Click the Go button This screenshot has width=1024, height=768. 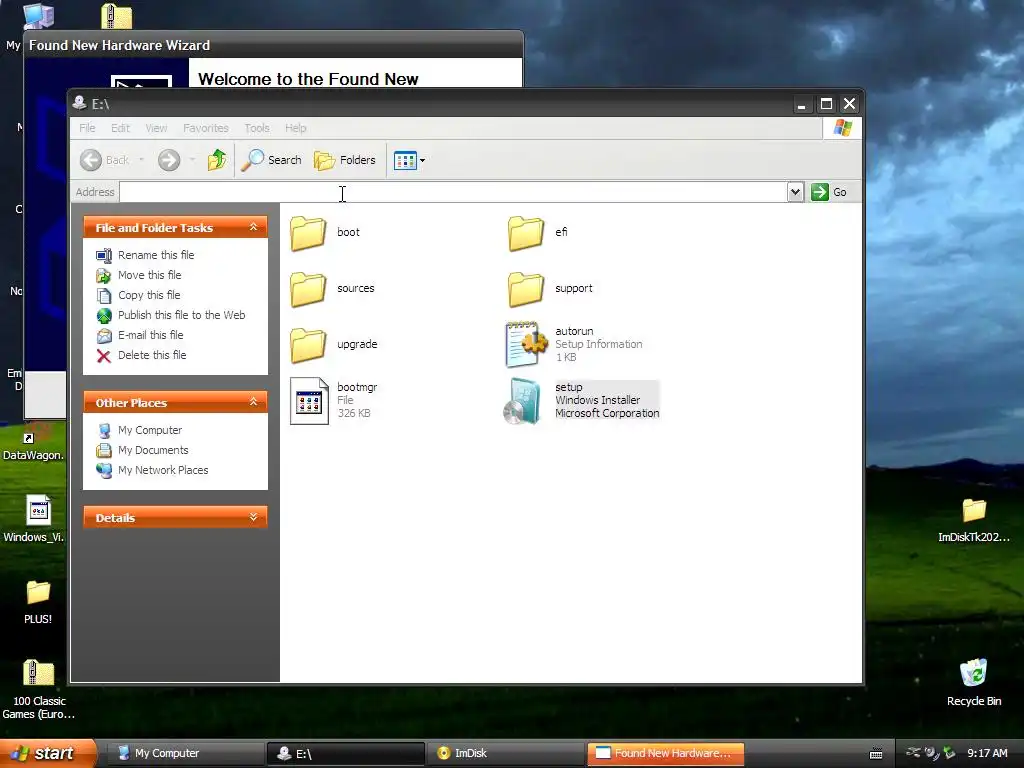coord(829,192)
